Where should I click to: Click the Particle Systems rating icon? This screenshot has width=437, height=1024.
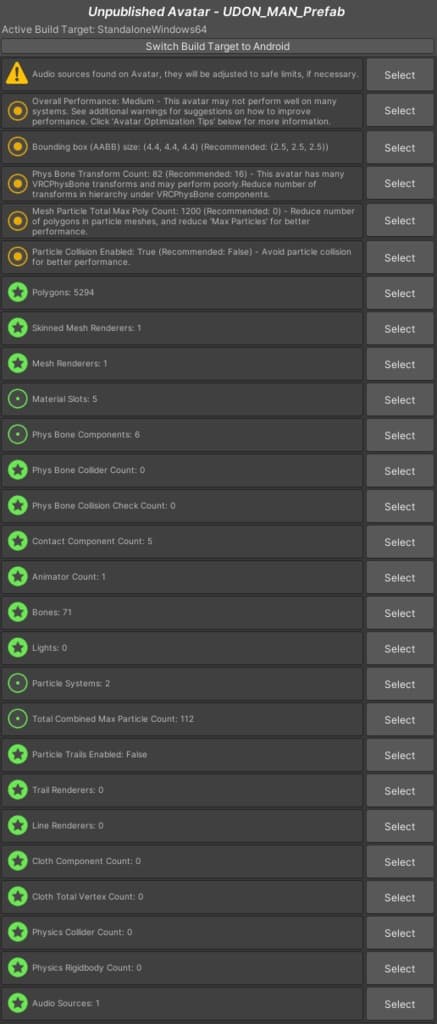[17, 683]
